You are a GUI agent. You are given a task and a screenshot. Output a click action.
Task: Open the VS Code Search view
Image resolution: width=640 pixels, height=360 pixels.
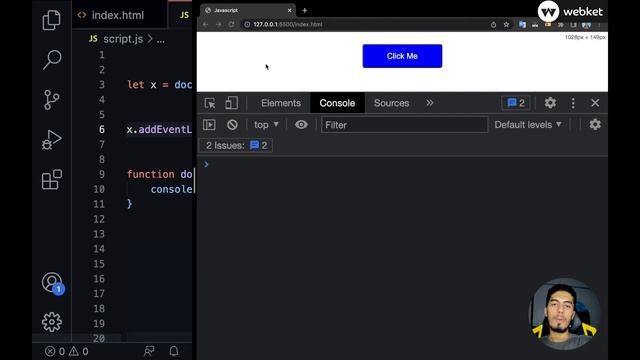(x=52, y=60)
